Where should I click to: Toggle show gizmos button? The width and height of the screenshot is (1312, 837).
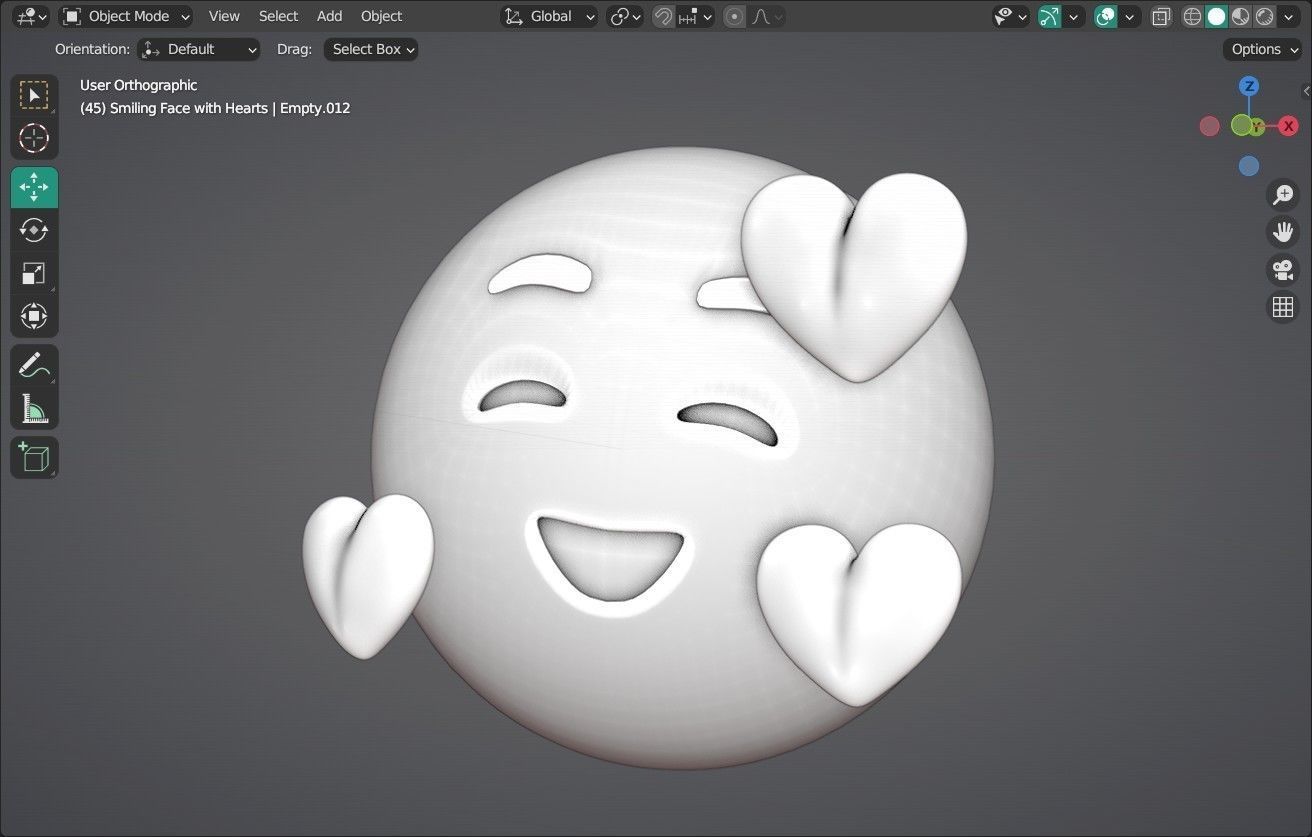[x=1049, y=16]
